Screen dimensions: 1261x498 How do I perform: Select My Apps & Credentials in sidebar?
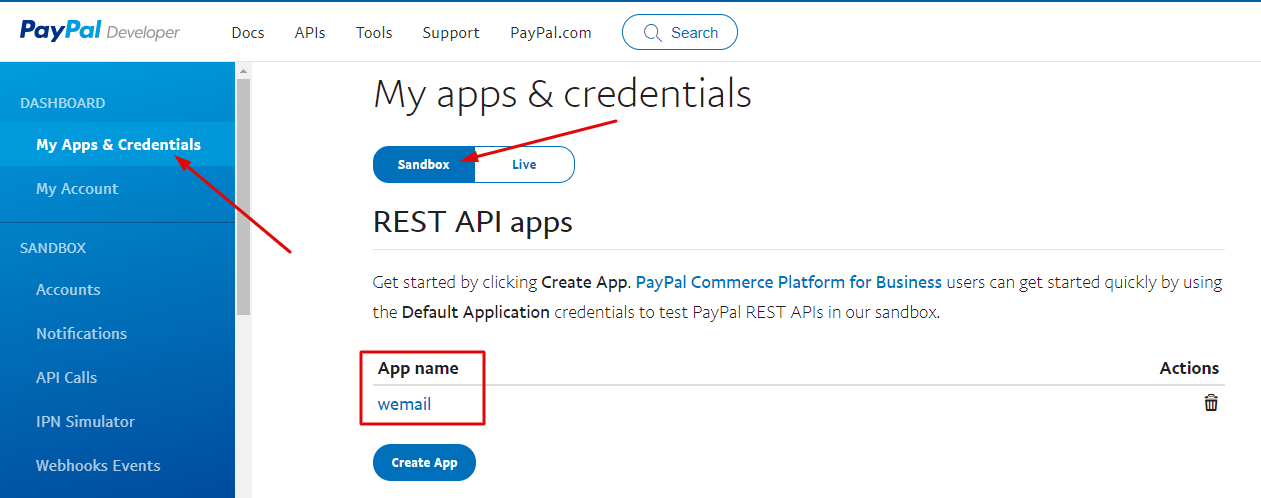118,145
